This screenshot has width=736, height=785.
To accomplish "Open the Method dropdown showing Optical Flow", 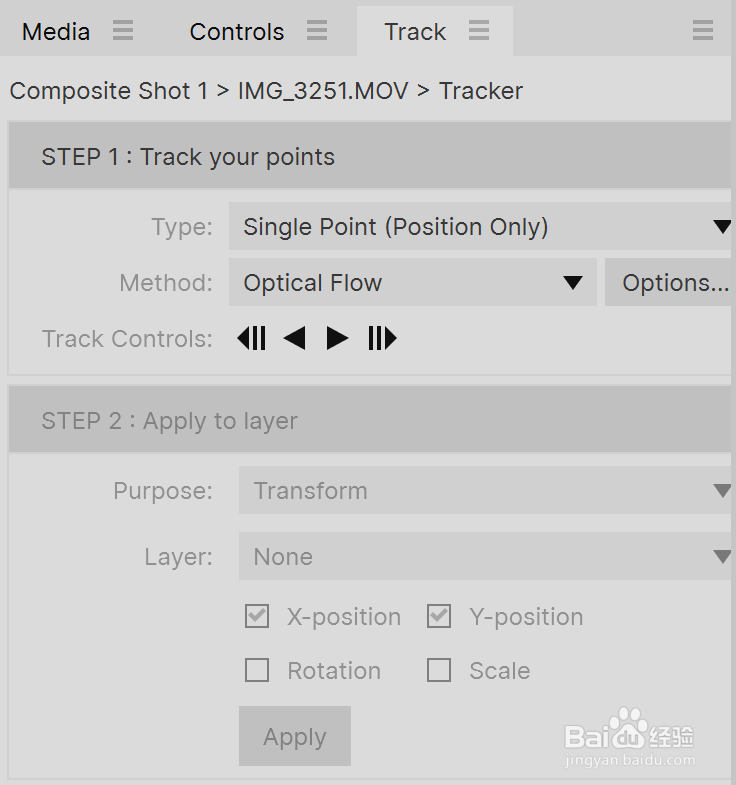I will coord(413,282).
